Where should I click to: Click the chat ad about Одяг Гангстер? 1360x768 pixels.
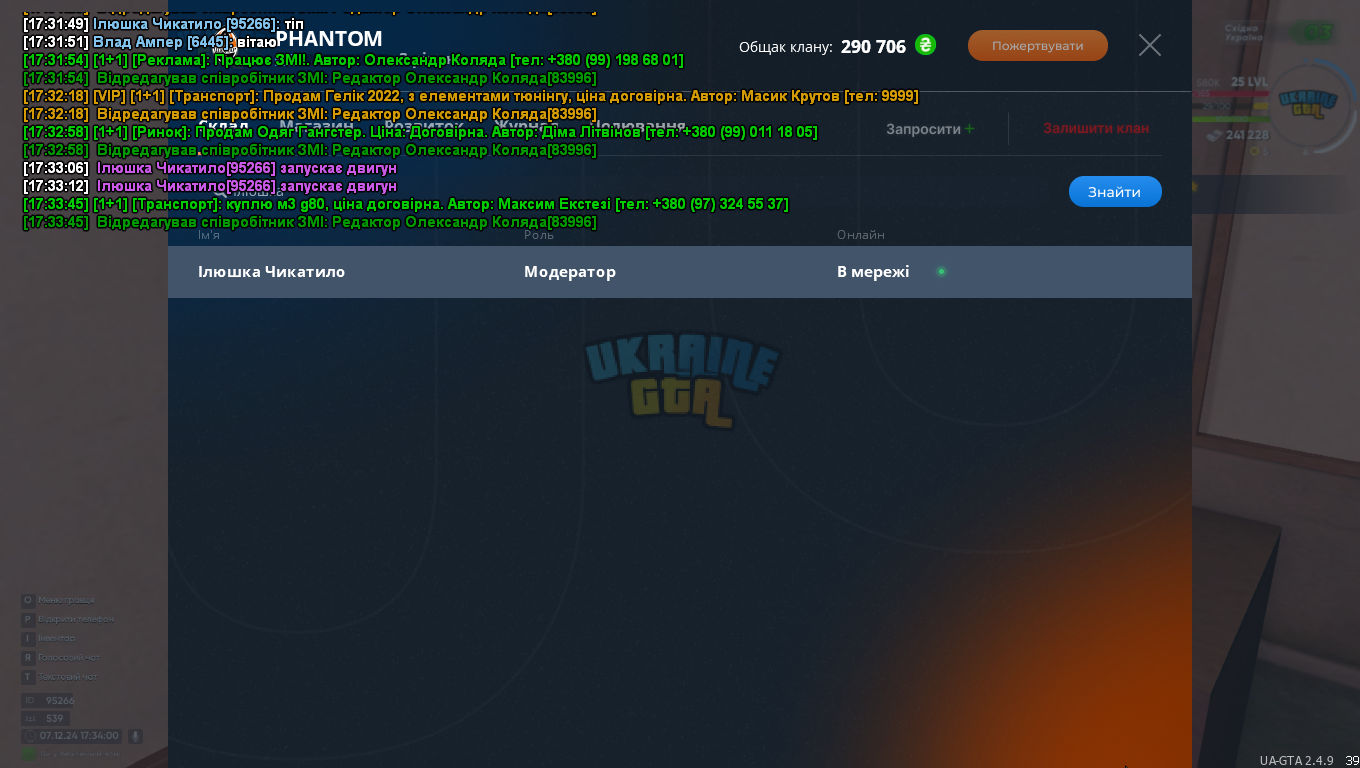pos(420,132)
